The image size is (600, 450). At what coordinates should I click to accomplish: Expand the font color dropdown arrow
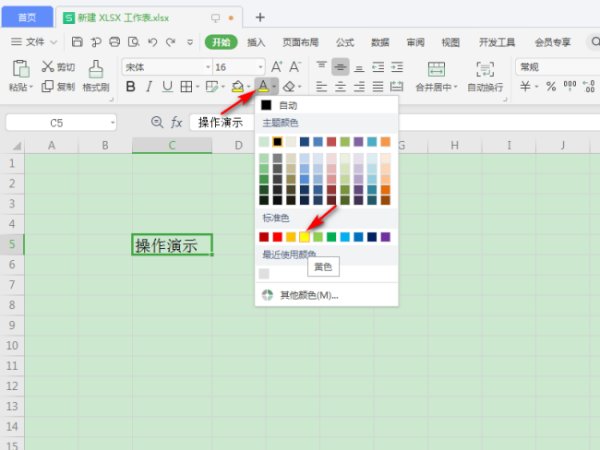274,86
